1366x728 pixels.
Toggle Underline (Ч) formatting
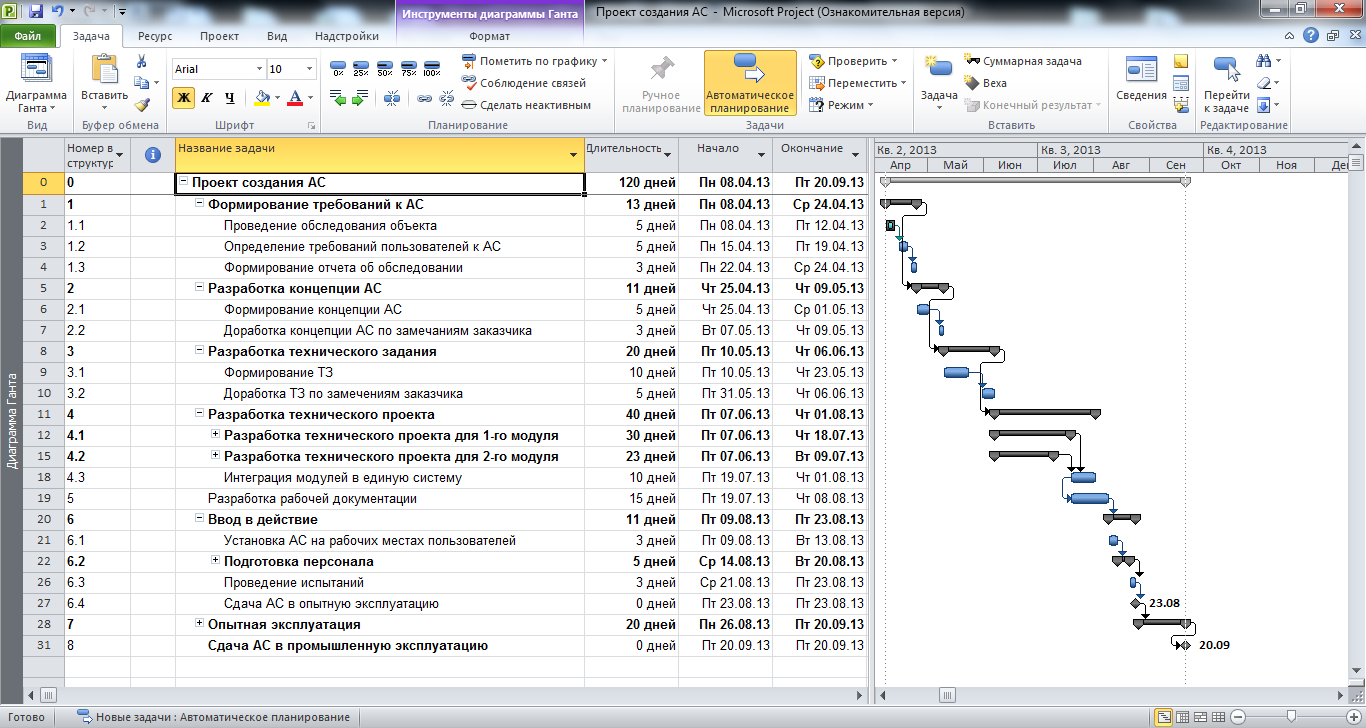point(229,98)
